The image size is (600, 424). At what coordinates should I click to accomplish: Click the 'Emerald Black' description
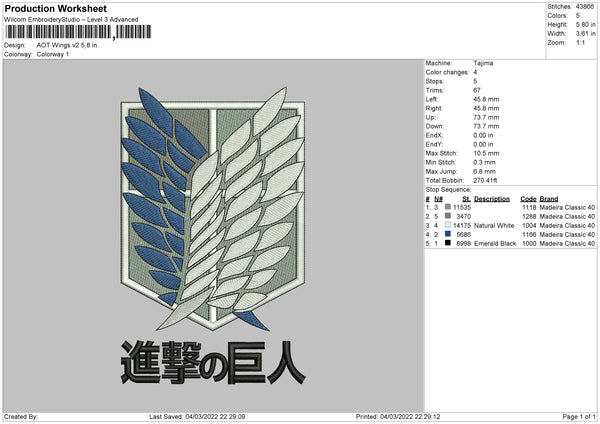(495, 243)
